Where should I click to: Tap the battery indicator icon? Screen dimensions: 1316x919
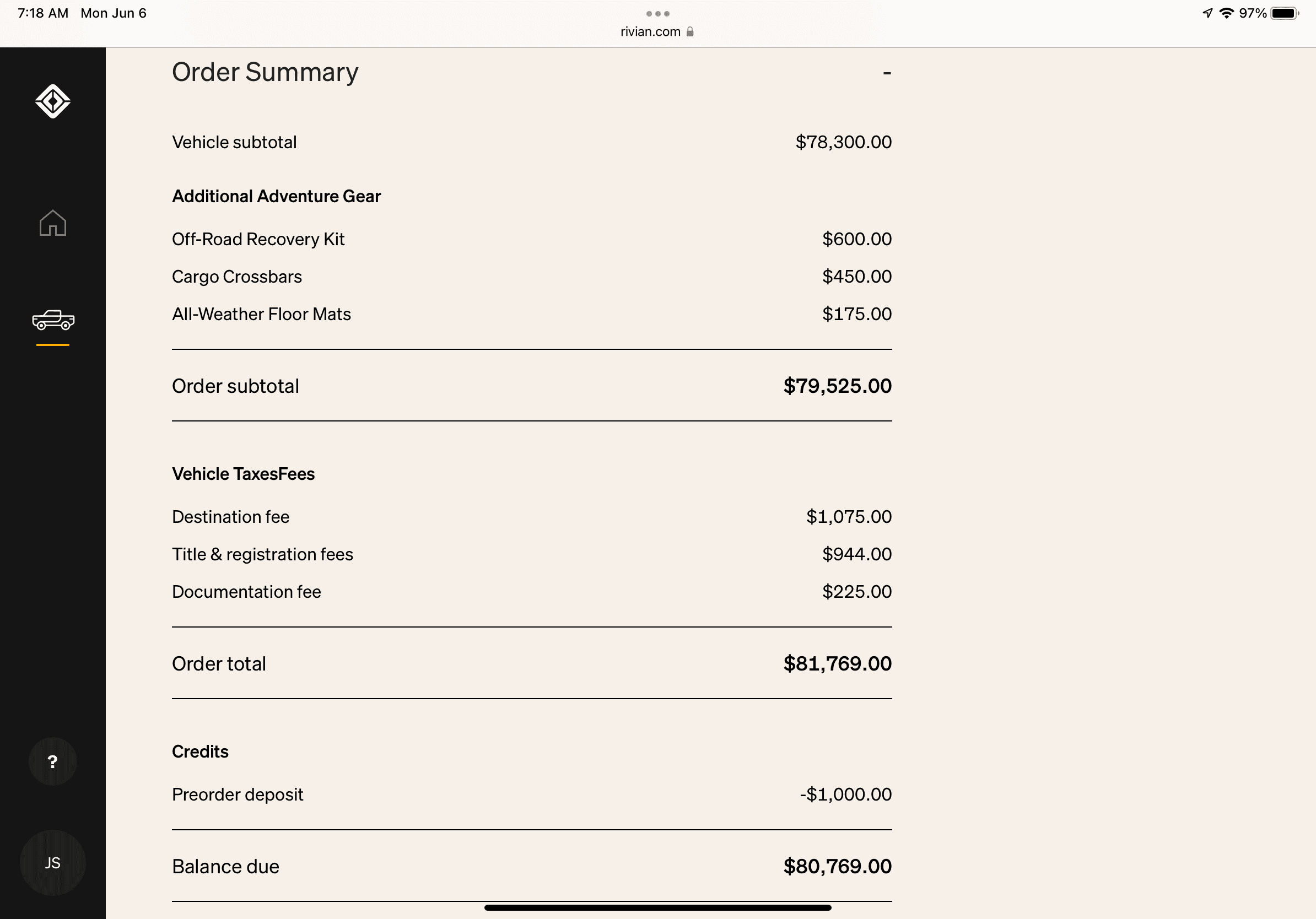(x=1285, y=13)
